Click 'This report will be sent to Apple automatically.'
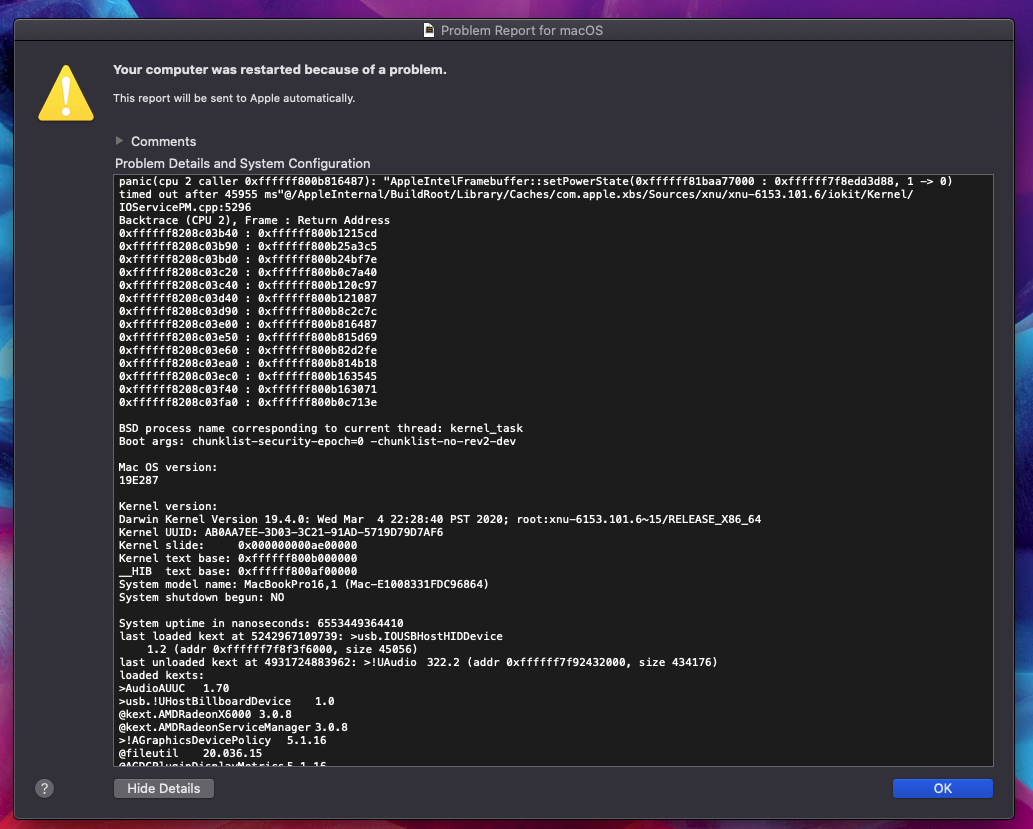The height and width of the screenshot is (829, 1033). [x=234, y=98]
